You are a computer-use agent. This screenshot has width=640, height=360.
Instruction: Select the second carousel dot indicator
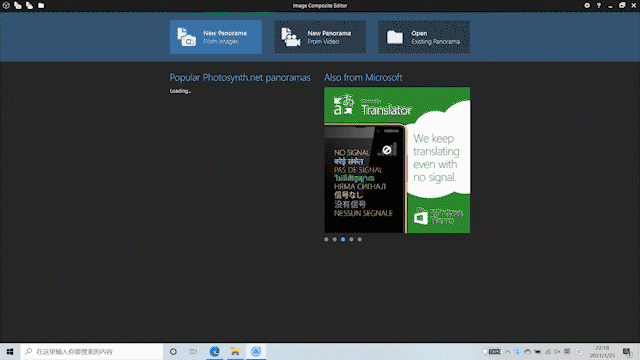(335, 239)
